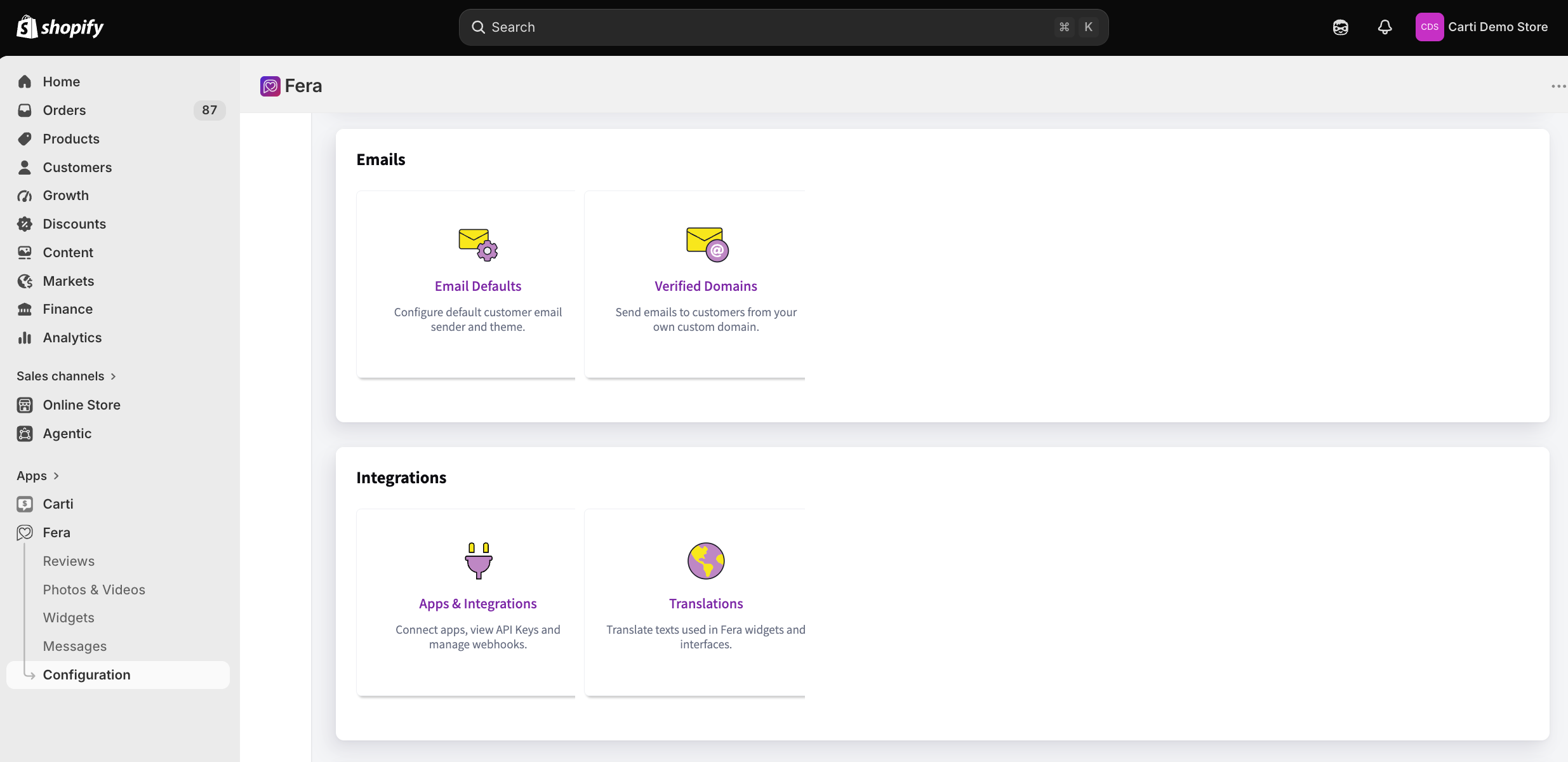Click 'Translate texts used in Fera' description
The height and width of the screenshot is (762, 1568).
coord(706,637)
